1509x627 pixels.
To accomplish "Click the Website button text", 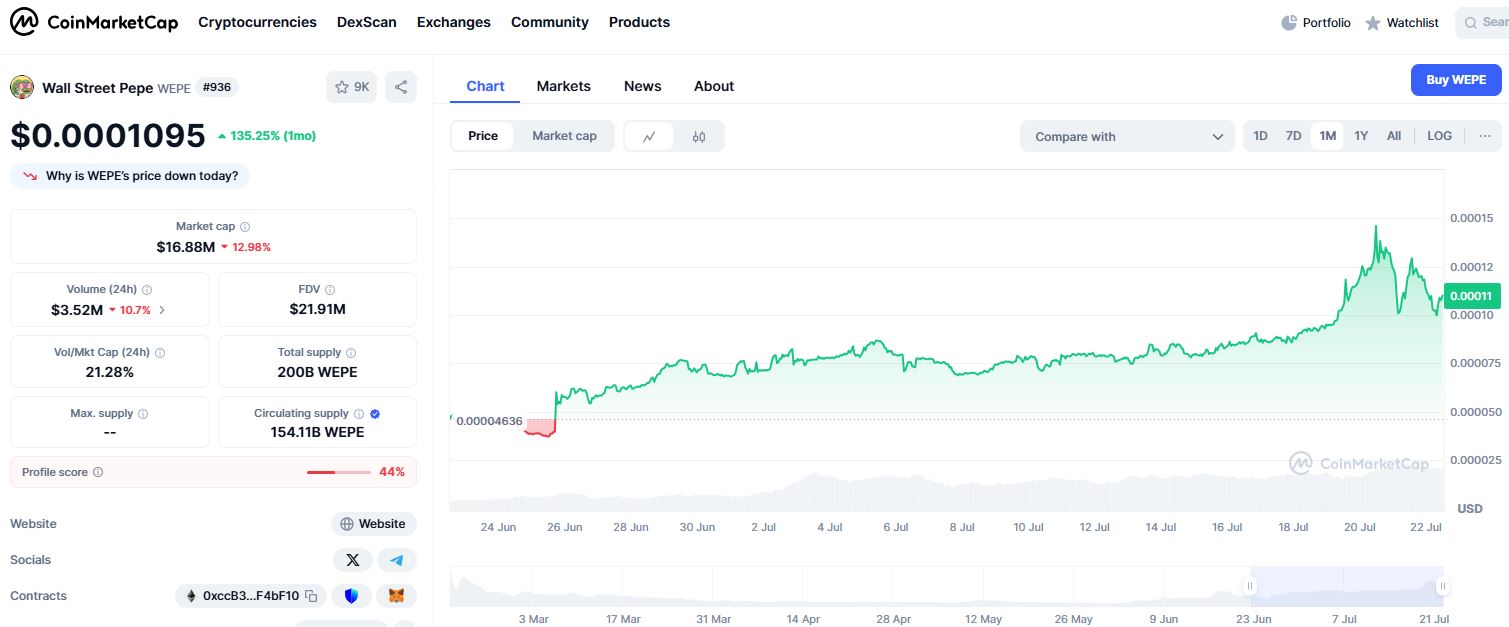I will 382,524.
